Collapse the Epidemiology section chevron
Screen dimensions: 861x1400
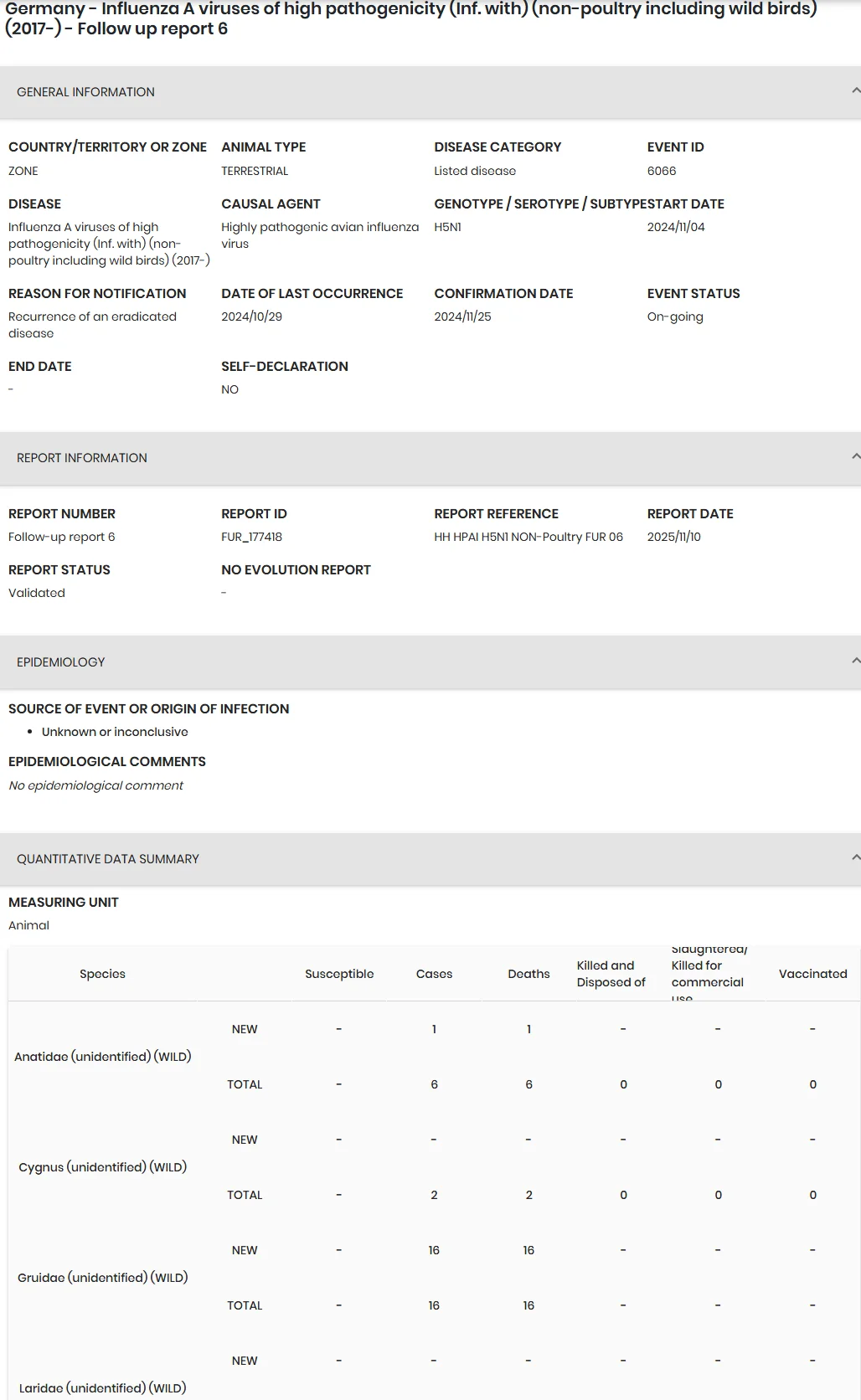coord(855,661)
